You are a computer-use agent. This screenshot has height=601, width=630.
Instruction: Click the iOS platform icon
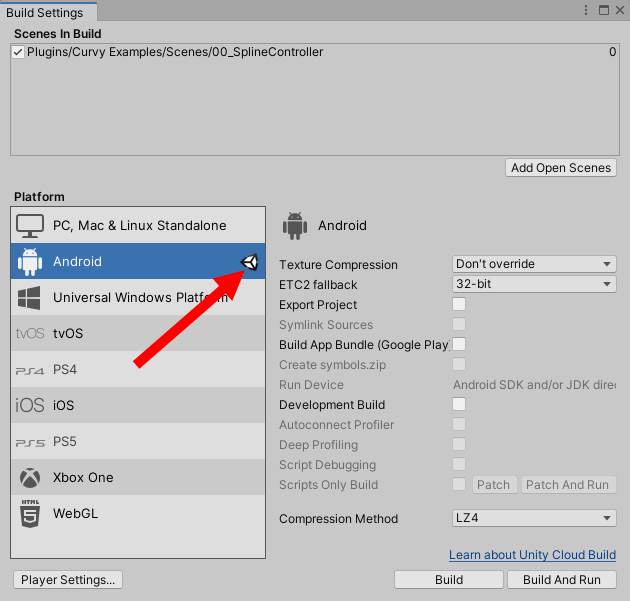point(30,405)
